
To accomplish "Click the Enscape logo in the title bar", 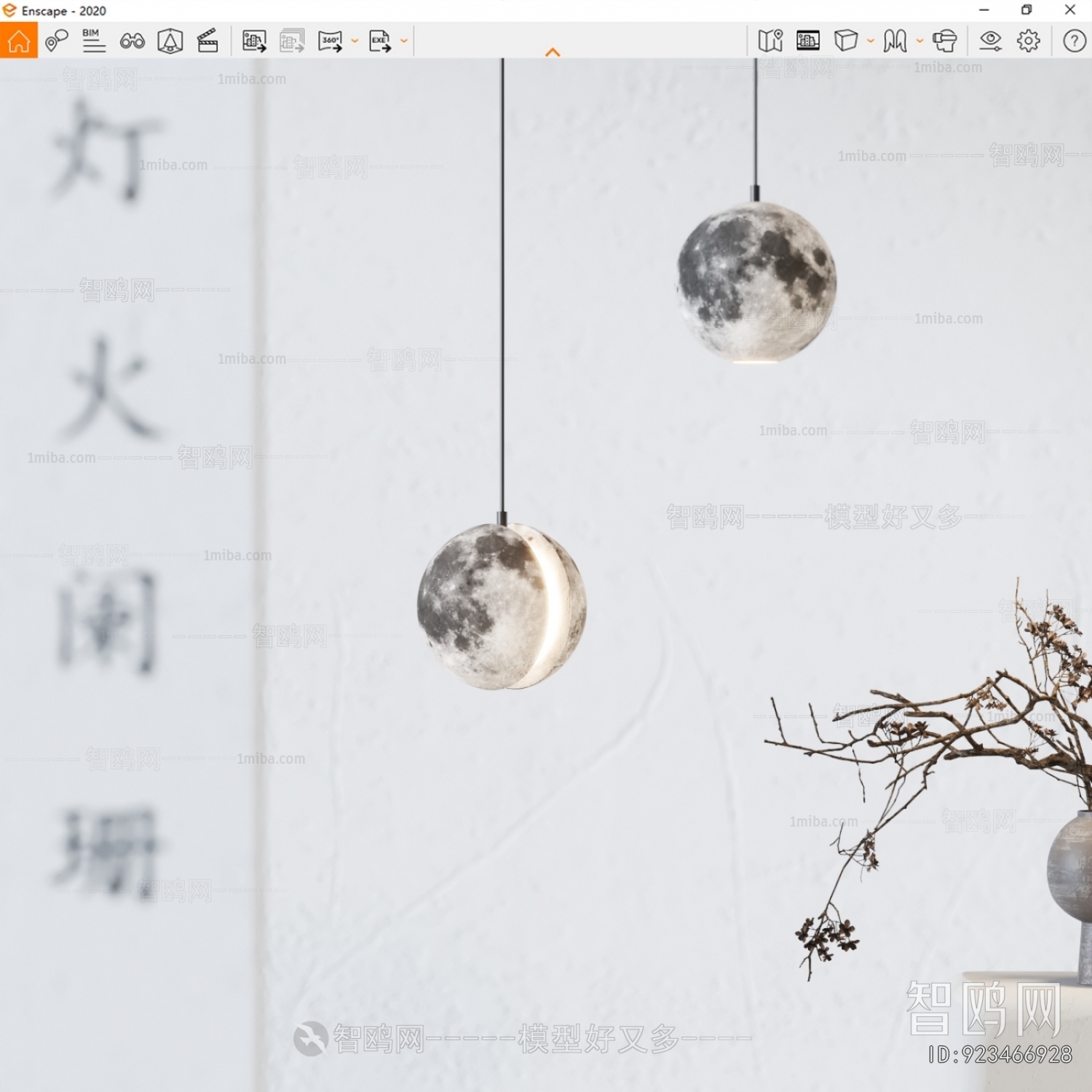I will pos(9,10).
